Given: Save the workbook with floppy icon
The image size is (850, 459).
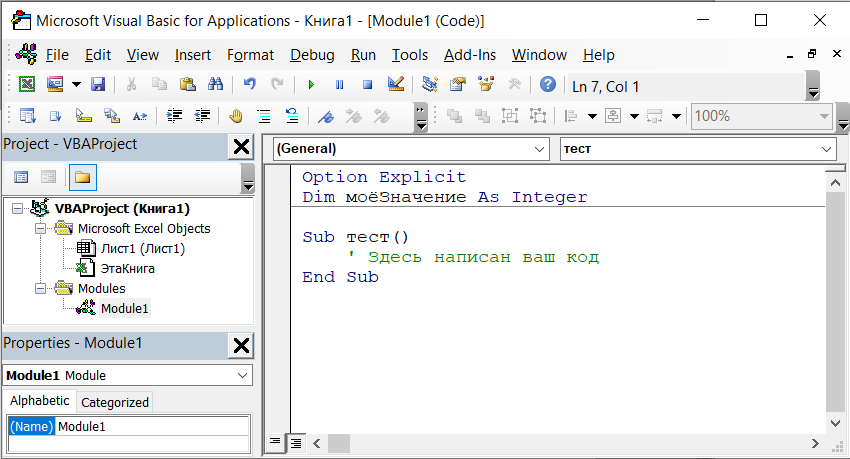Looking at the screenshot, I should (x=98, y=84).
